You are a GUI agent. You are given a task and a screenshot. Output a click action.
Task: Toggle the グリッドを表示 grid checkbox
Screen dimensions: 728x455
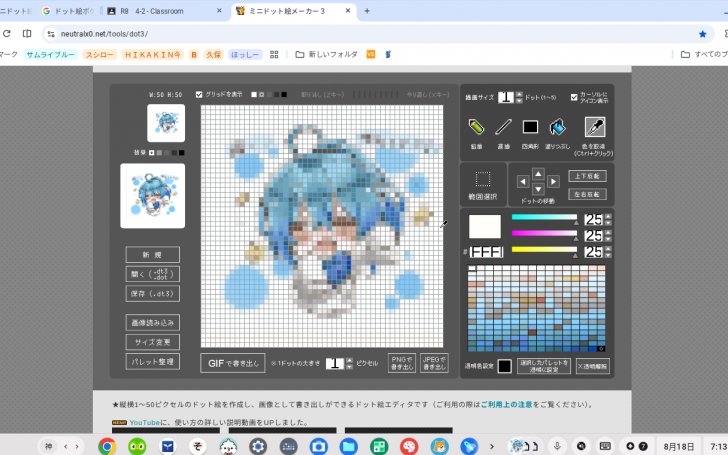click(199, 95)
